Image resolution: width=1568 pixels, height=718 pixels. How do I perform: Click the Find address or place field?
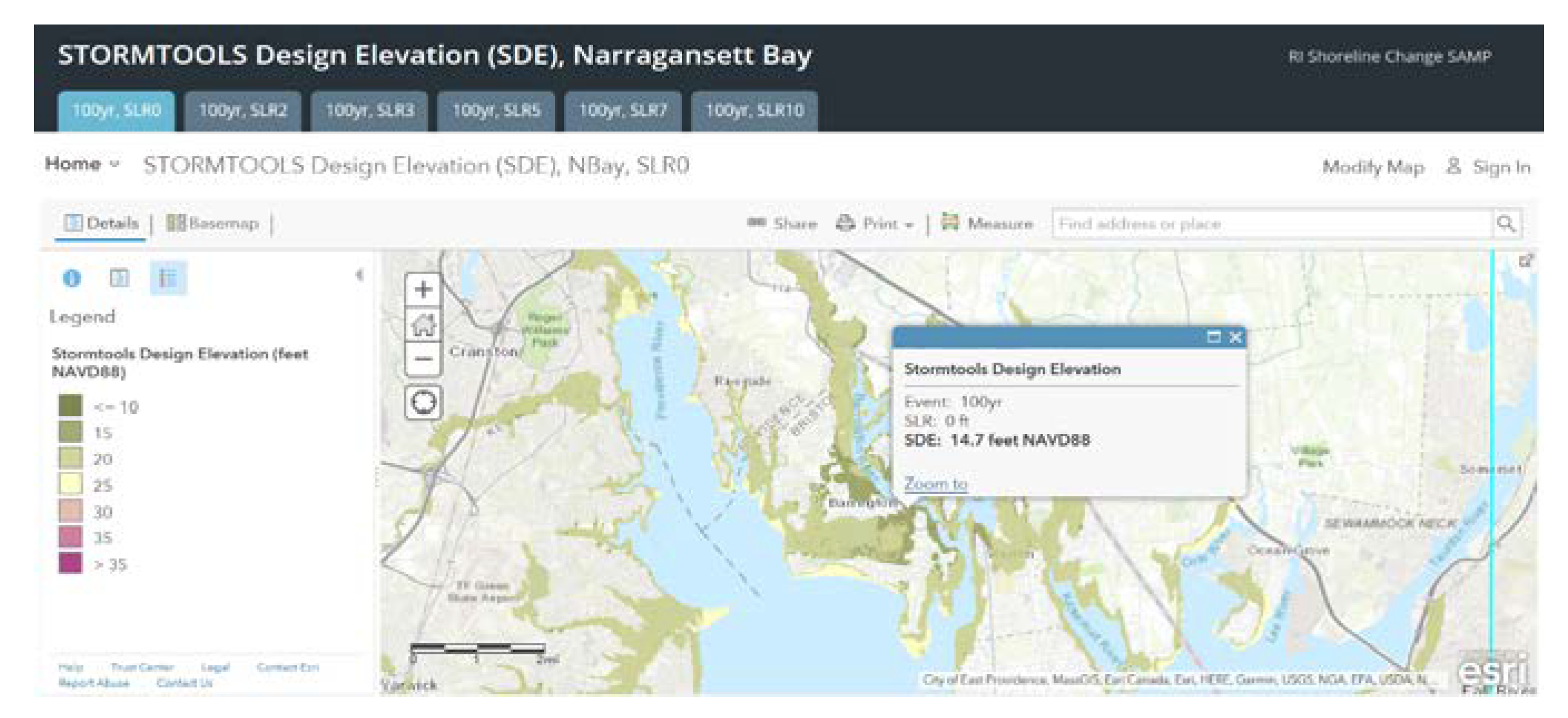[1271, 223]
